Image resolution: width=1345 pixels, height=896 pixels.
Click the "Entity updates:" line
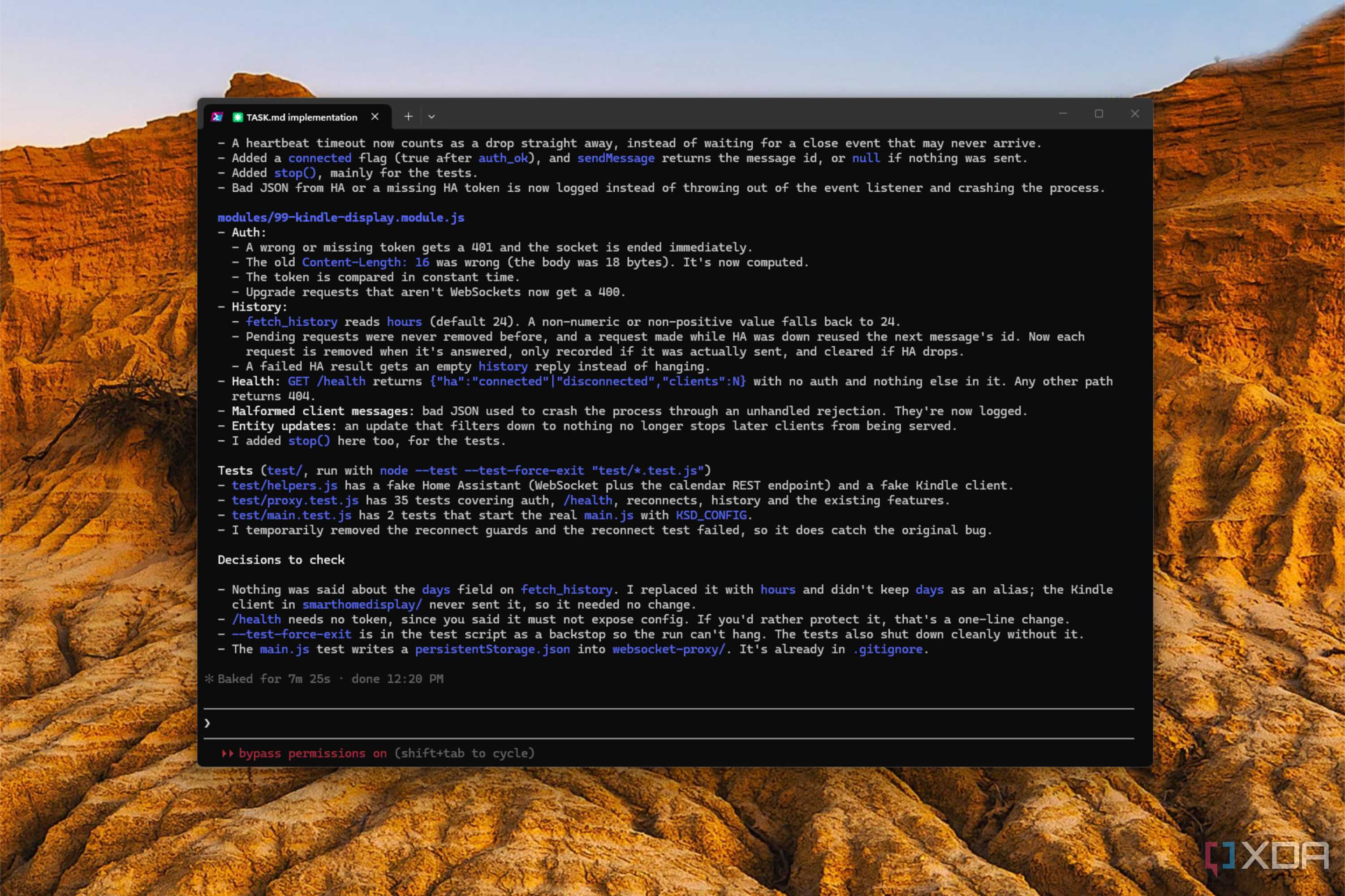[x=587, y=426]
